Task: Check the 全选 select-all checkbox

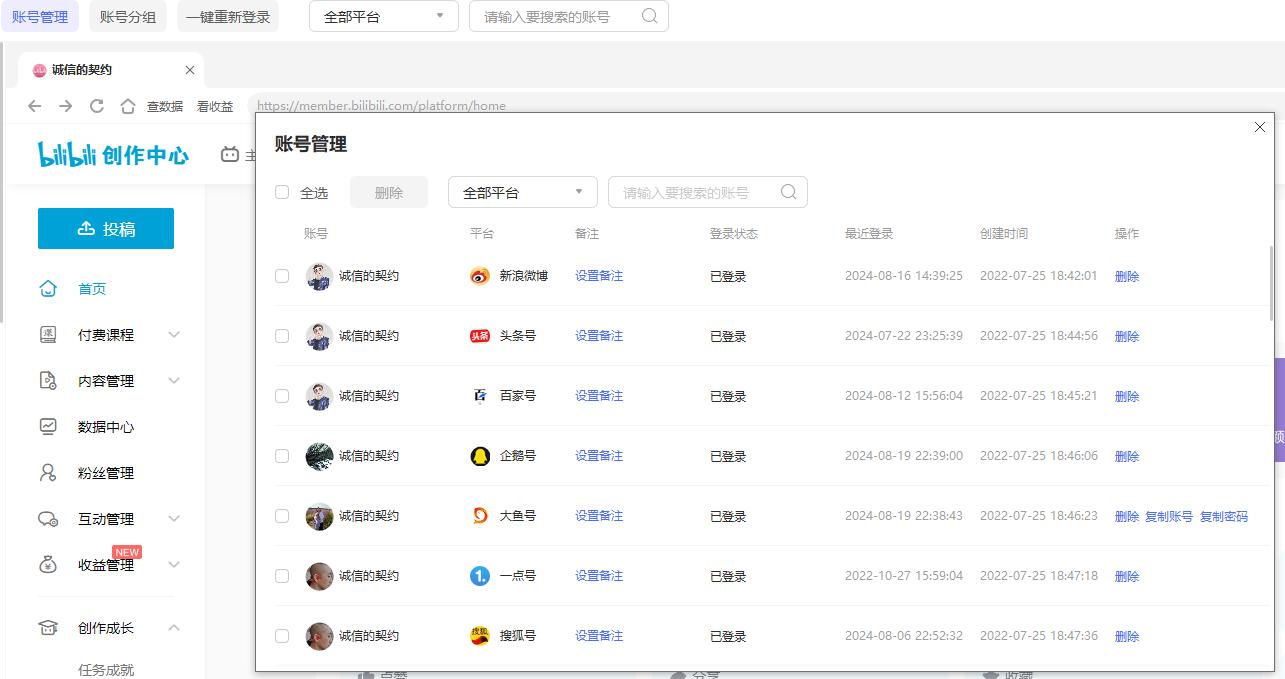Action: [281, 192]
